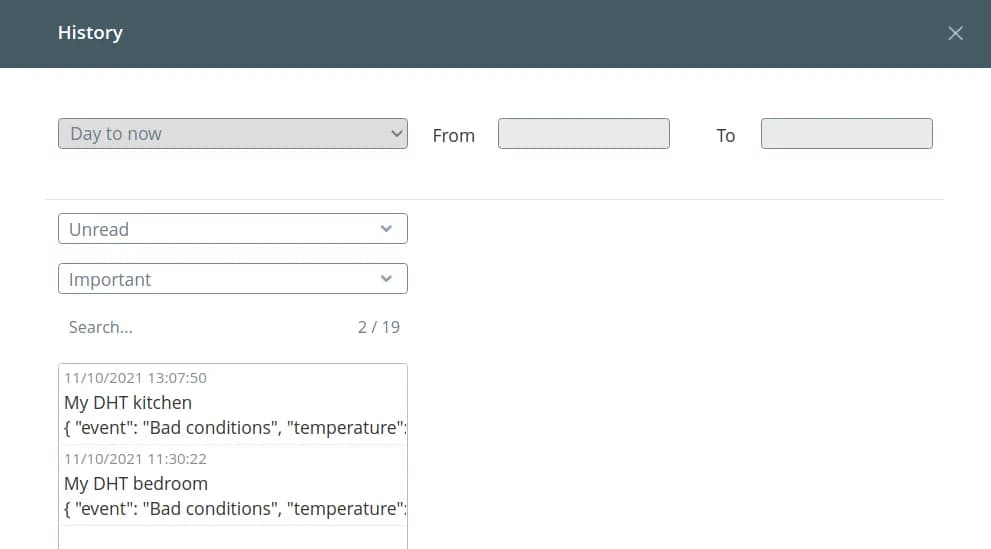The width and height of the screenshot is (991, 549).
Task: Click the arrow on the "Day to now" selector
Action: tap(396, 134)
